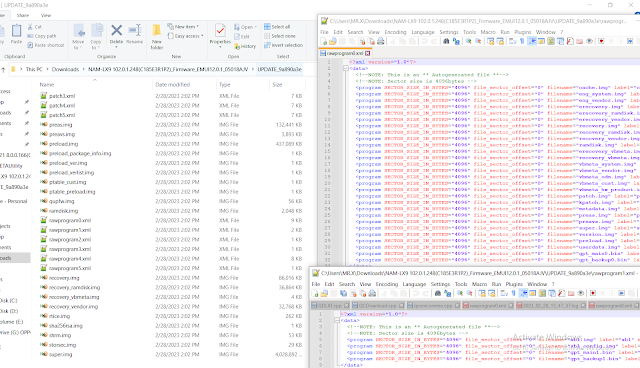
Task: Click Select all in the ribbon
Action: pos(277,27)
